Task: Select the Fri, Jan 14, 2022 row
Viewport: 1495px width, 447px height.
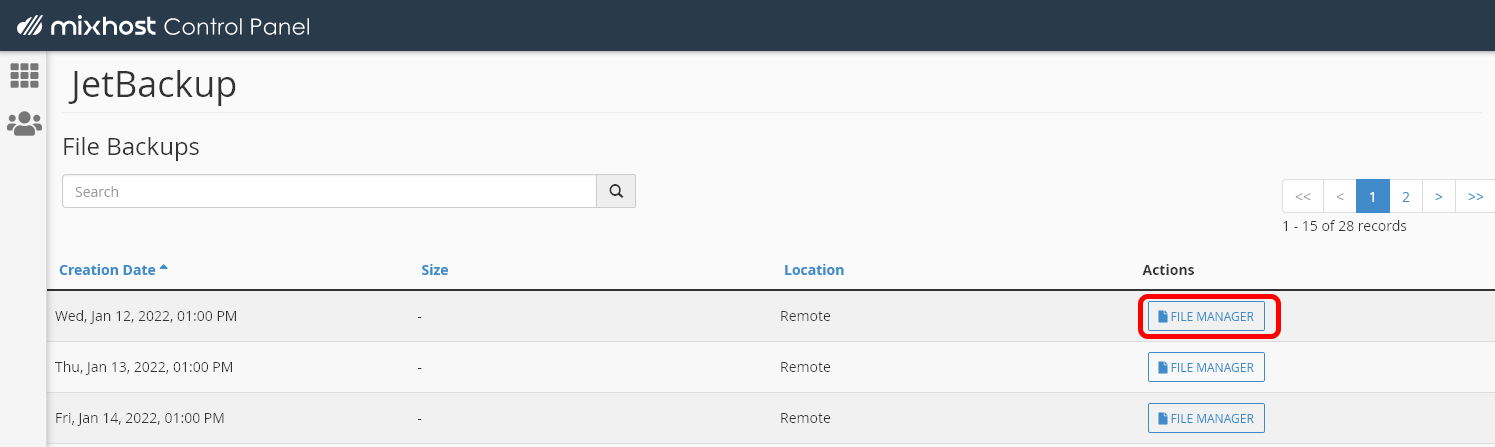Action: click(771, 418)
